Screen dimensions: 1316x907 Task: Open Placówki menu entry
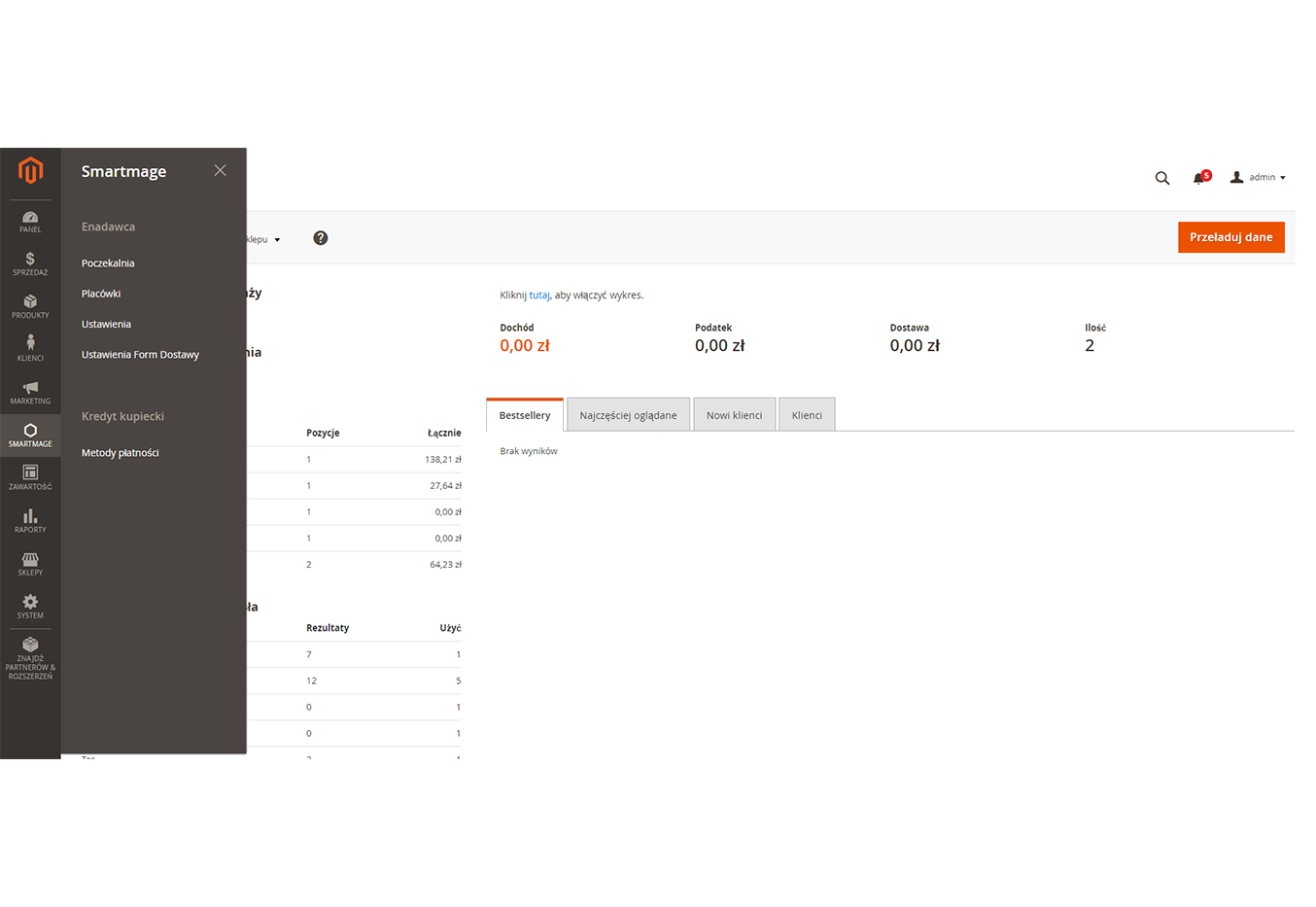click(101, 294)
